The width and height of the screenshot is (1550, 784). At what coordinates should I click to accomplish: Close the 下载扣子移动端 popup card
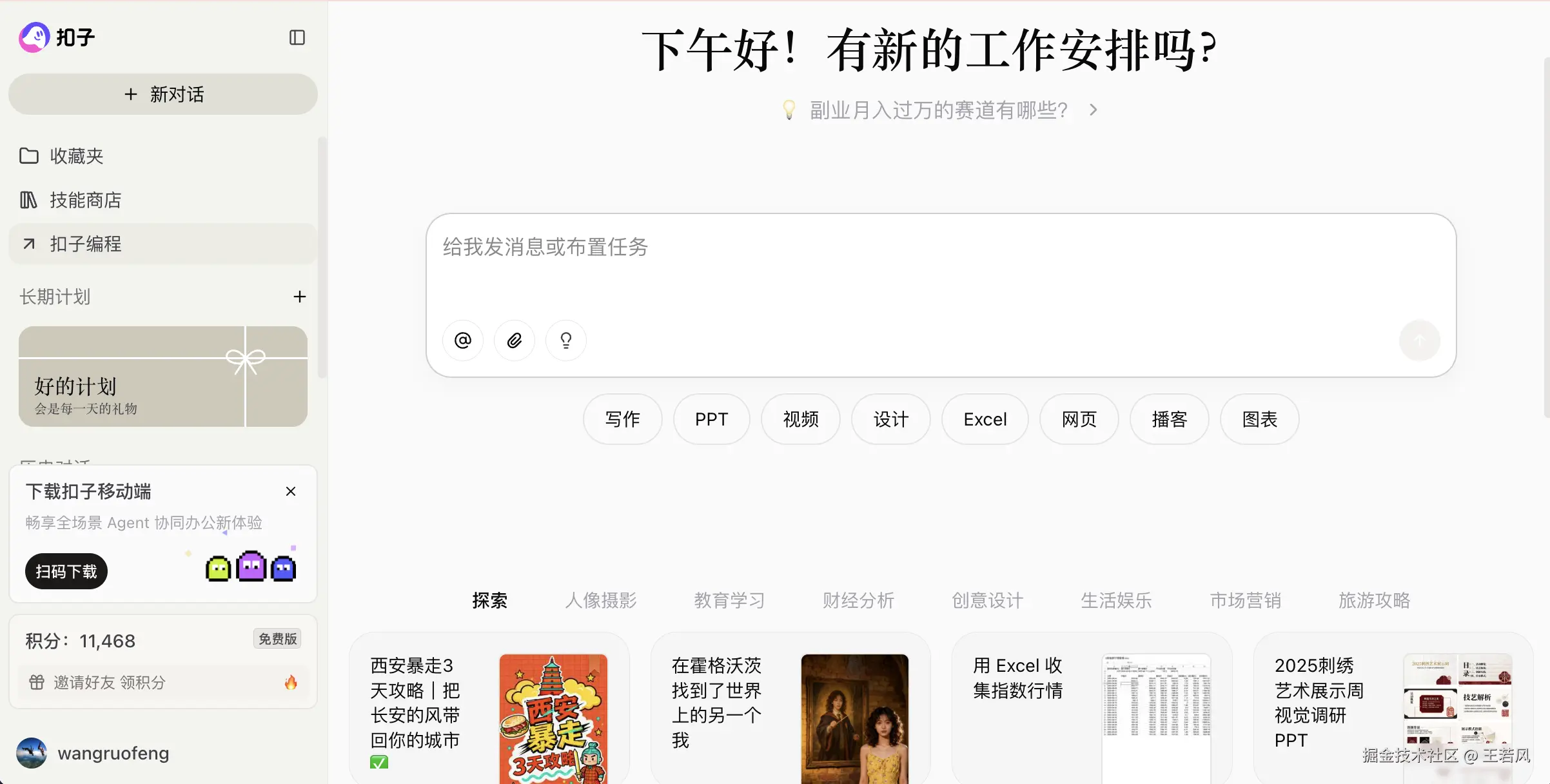[x=291, y=491]
